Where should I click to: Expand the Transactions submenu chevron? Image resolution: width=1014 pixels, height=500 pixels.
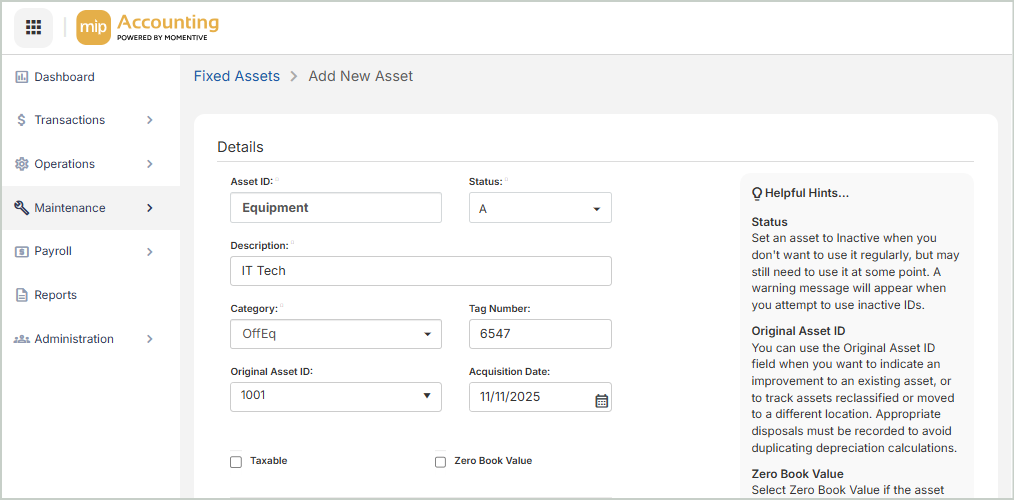tap(150, 120)
